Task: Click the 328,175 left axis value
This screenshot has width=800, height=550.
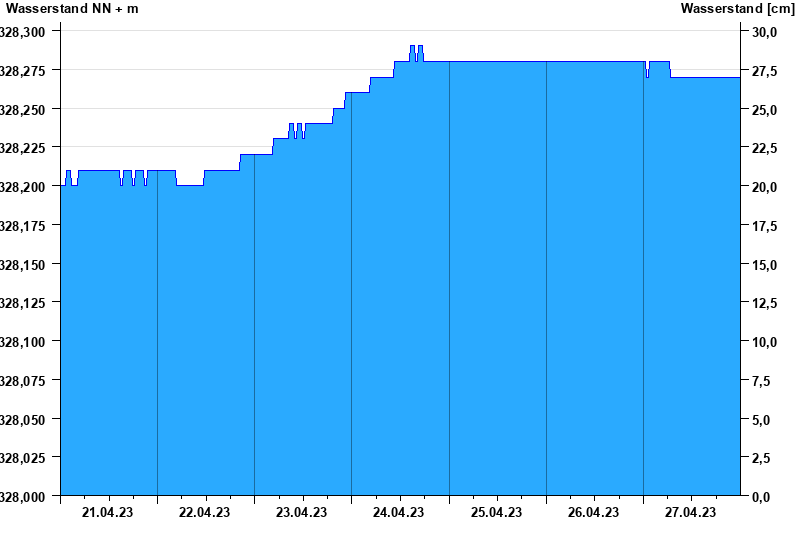Action: tap(22, 226)
